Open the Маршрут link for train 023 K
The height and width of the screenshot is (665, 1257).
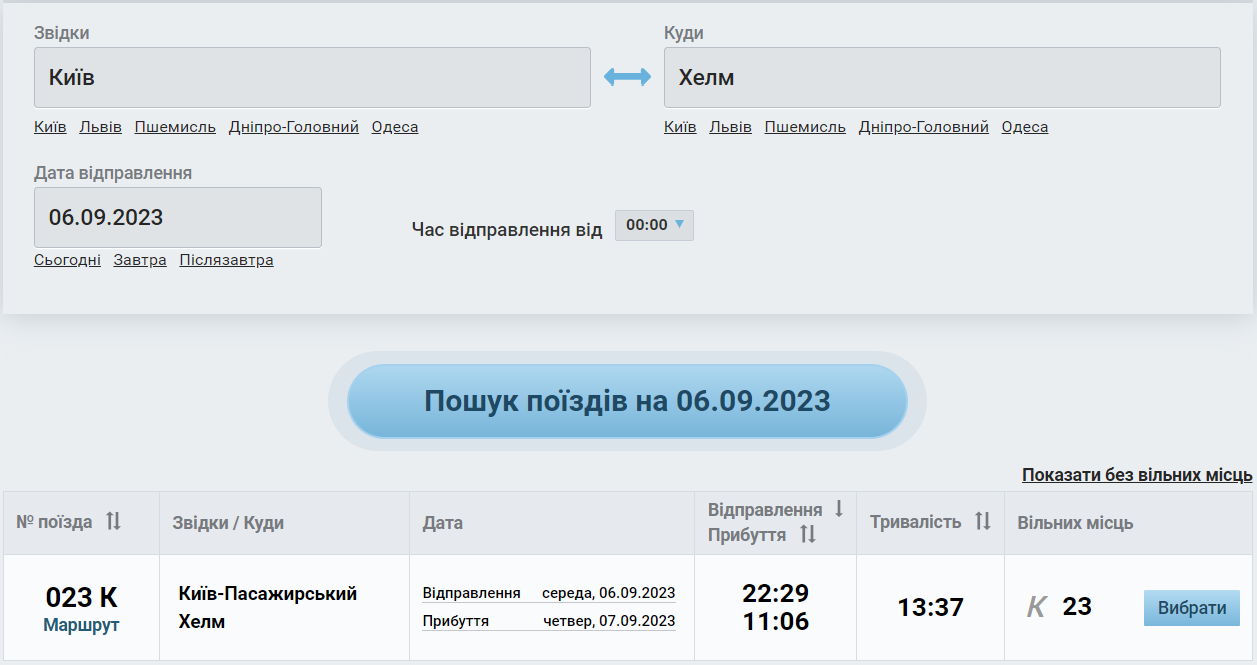pos(81,625)
